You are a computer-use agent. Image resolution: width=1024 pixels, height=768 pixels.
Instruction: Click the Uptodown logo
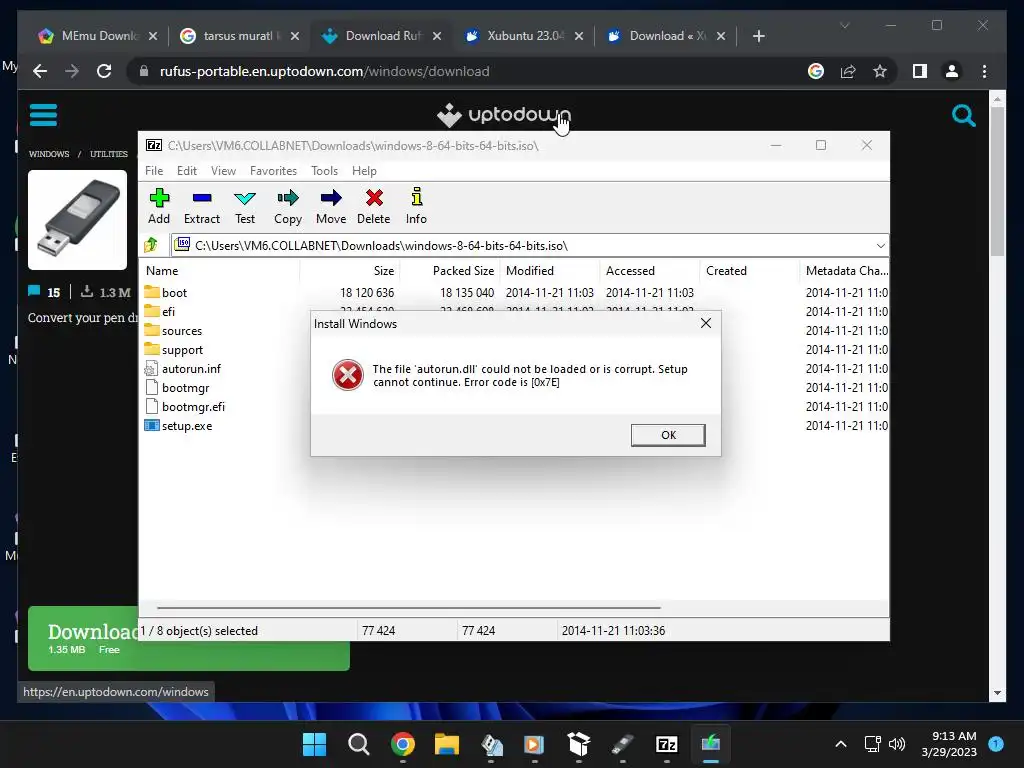pyautogui.click(x=504, y=115)
